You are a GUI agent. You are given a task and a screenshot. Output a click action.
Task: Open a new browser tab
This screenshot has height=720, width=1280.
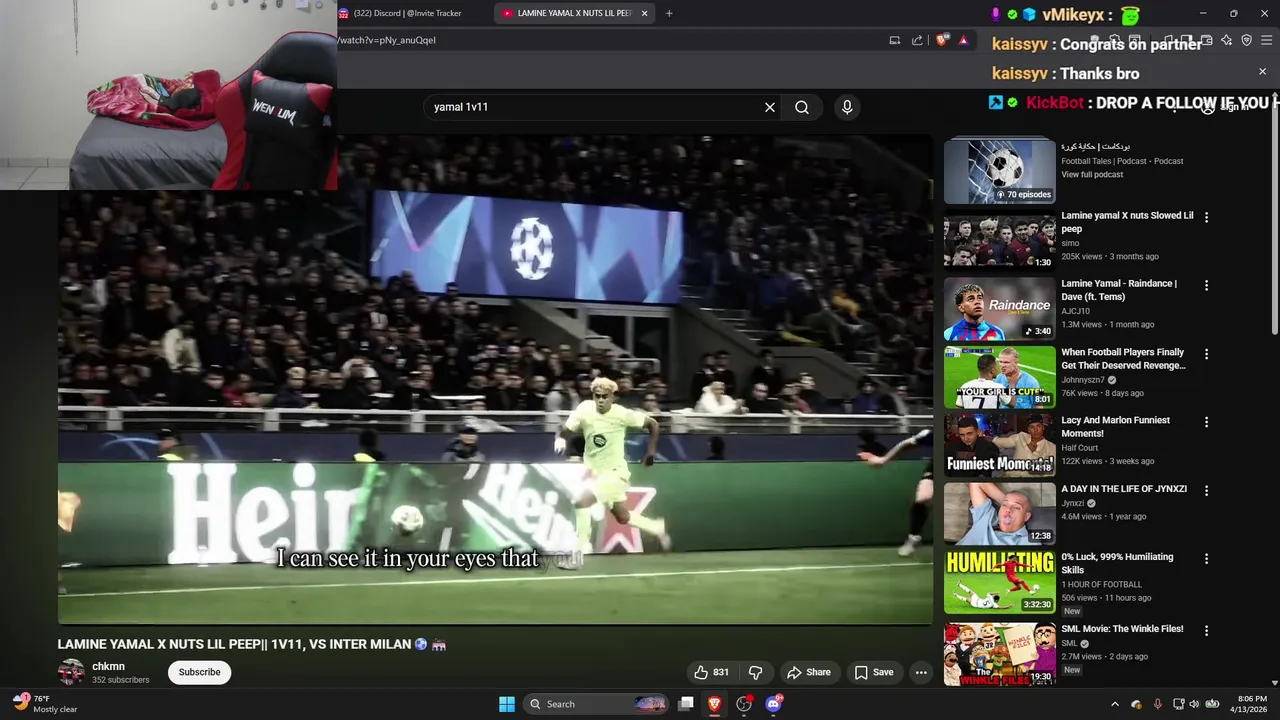point(669,13)
